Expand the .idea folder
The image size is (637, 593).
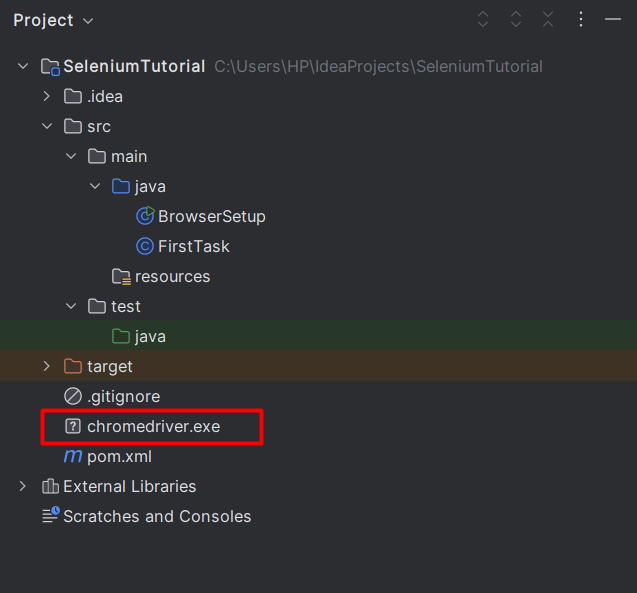click(x=46, y=96)
